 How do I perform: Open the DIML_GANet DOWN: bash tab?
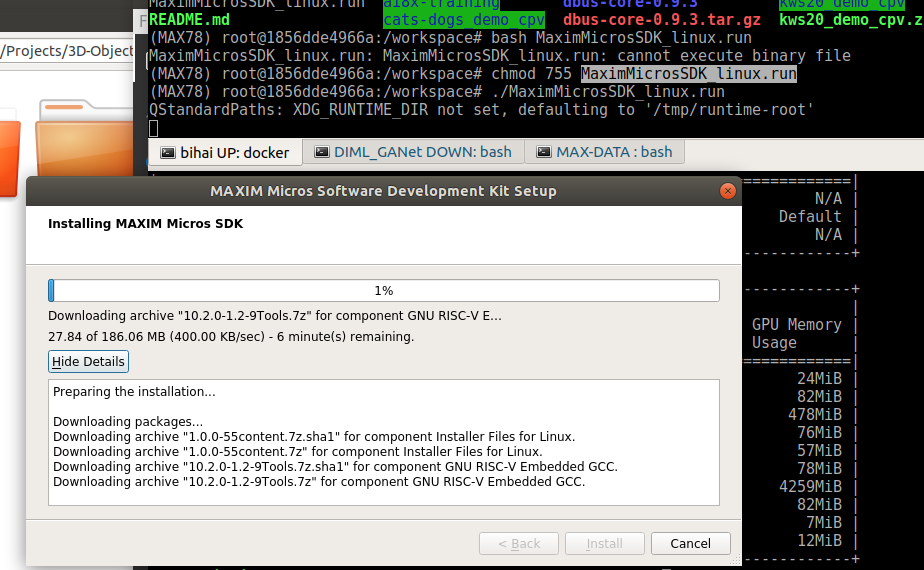tap(413, 152)
